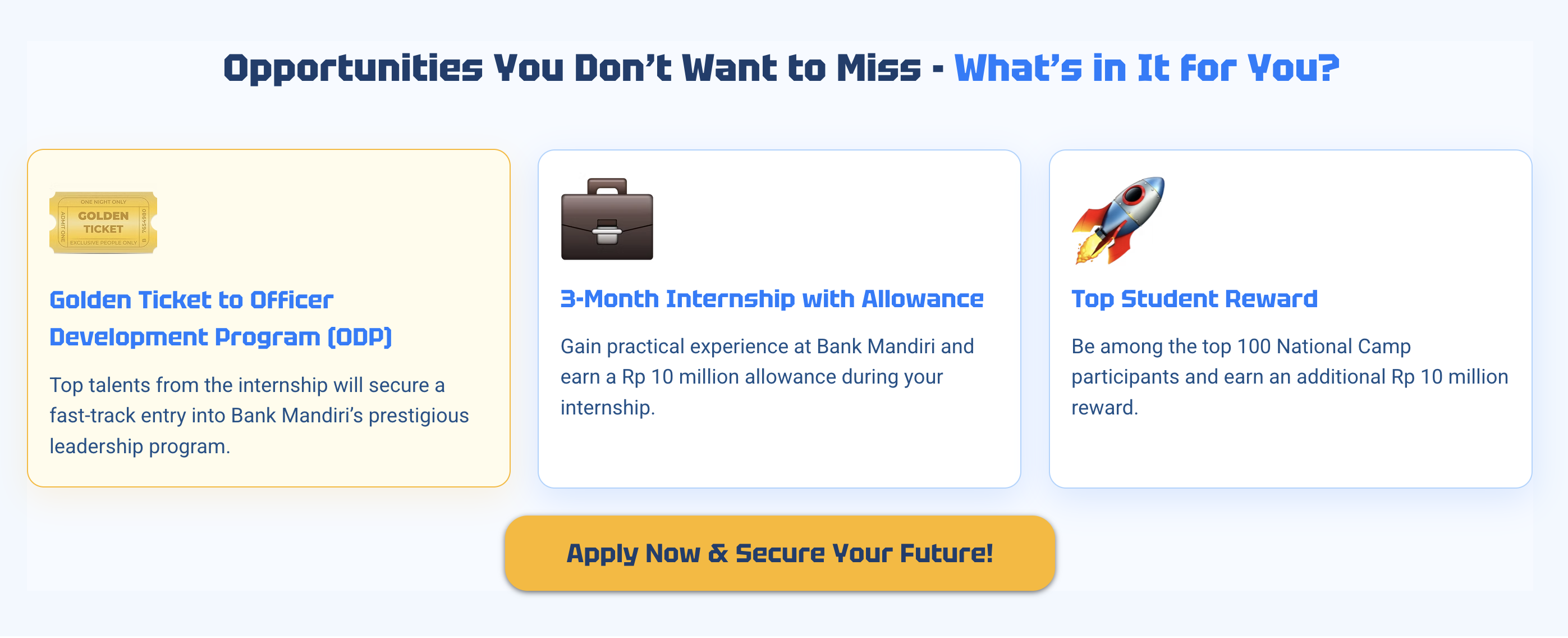The width and height of the screenshot is (1568, 638).
Task: Click the Golden Ticket icon
Action: click(x=103, y=222)
